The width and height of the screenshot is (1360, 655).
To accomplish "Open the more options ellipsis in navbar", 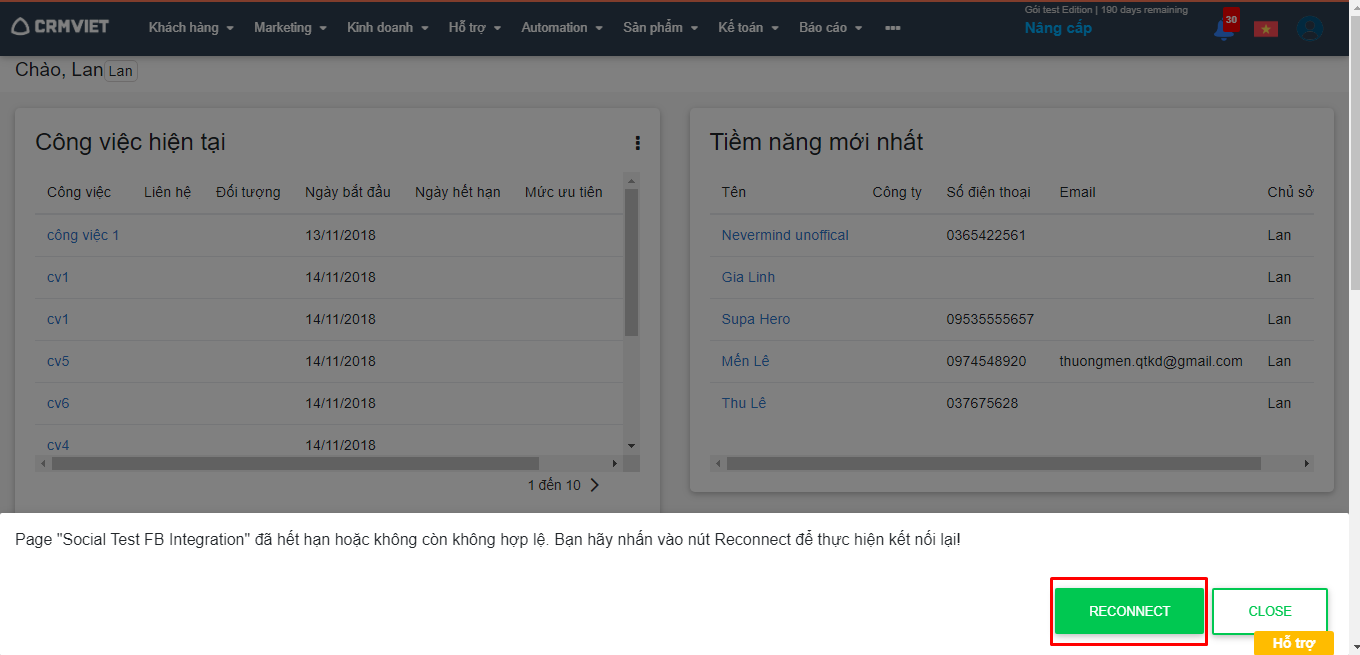I will (892, 28).
